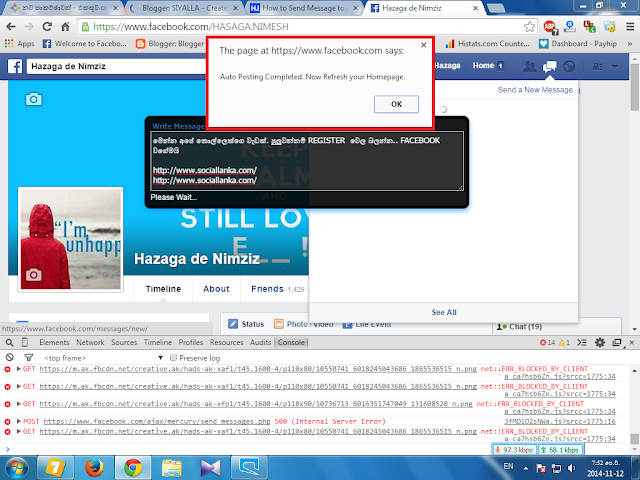This screenshot has width=640, height=480.
Task: Open Facebook notifications globe icon
Action: (x=569, y=66)
